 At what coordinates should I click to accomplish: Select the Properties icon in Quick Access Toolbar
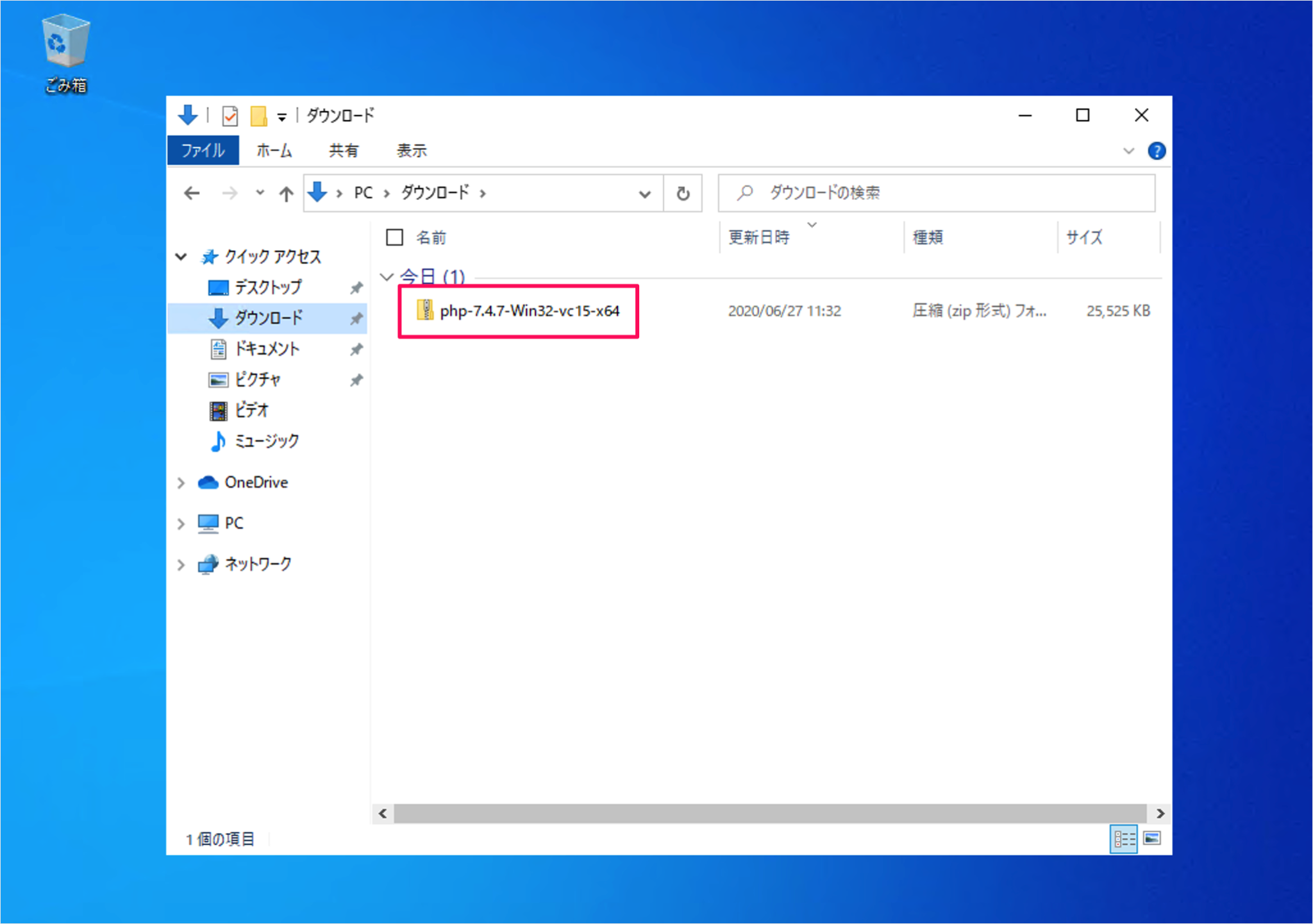(230, 115)
